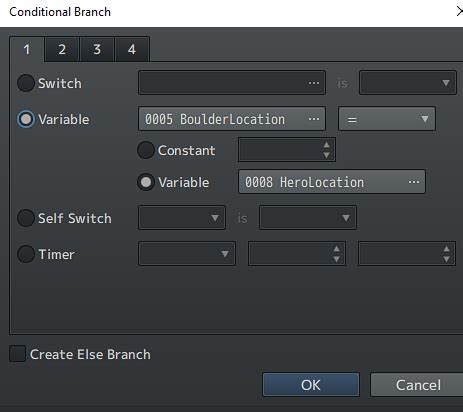
Task: Select the Timer condition radio button
Action: [26, 254]
